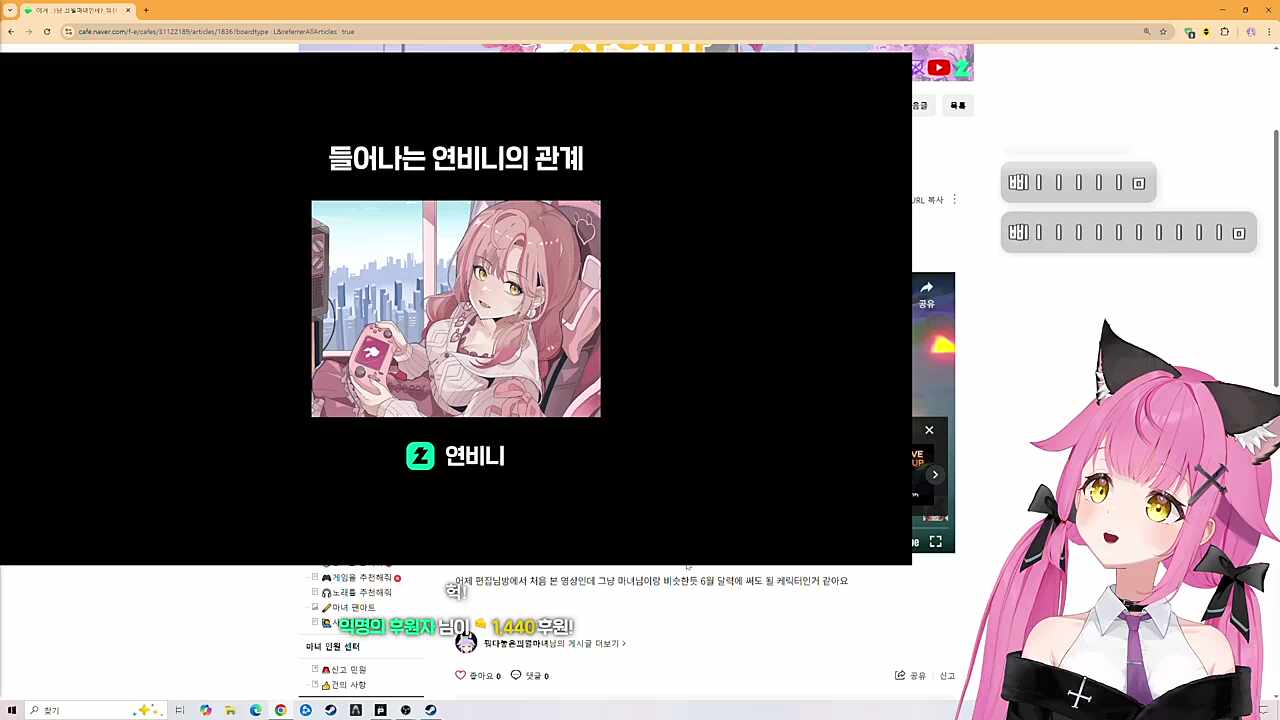Image resolution: width=1280 pixels, height=720 pixels.
Task: Click the Chzzk logo beside 연비니
Action: pyautogui.click(x=420, y=456)
